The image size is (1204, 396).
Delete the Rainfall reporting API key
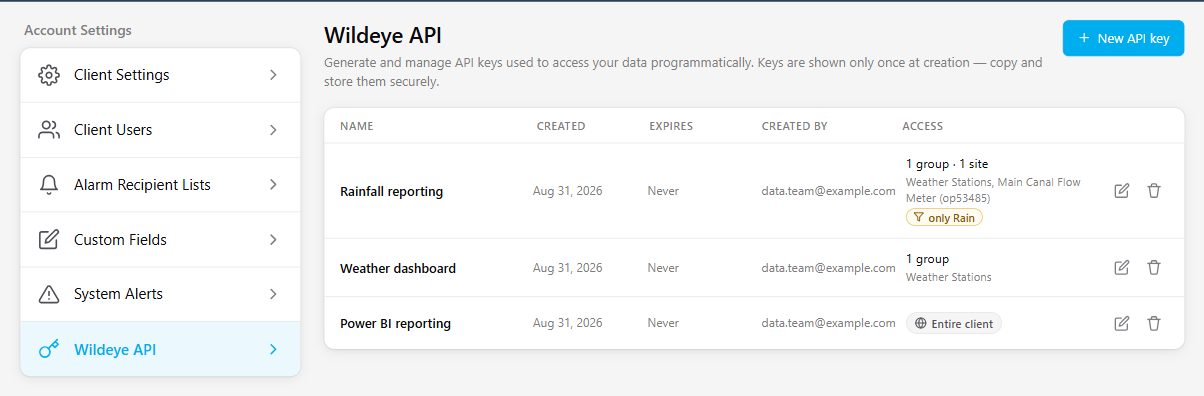pos(1154,191)
